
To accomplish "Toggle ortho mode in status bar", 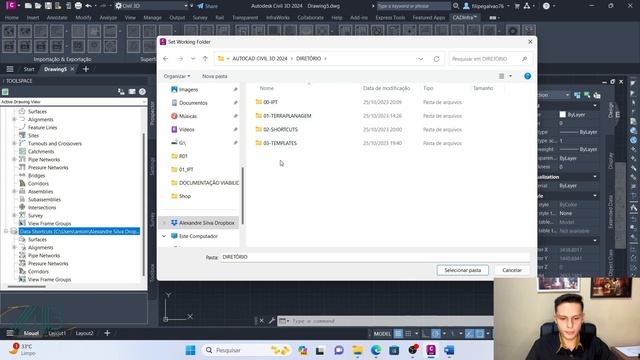I will tap(425, 333).
